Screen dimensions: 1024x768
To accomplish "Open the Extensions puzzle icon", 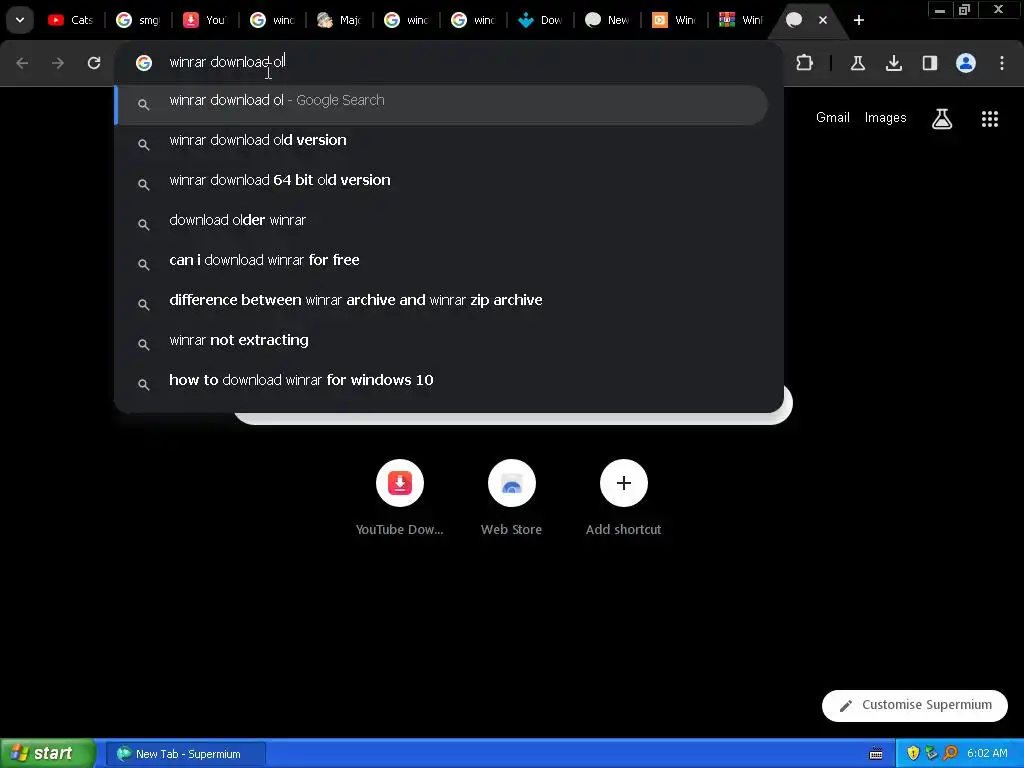I will tap(805, 63).
